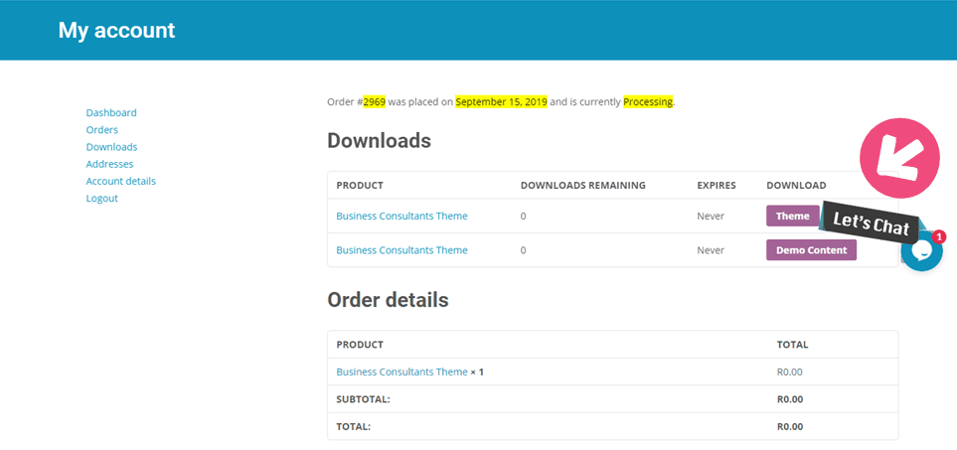Click the highlighted date September 15, 2019
The image size is (957, 450).
click(x=501, y=102)
